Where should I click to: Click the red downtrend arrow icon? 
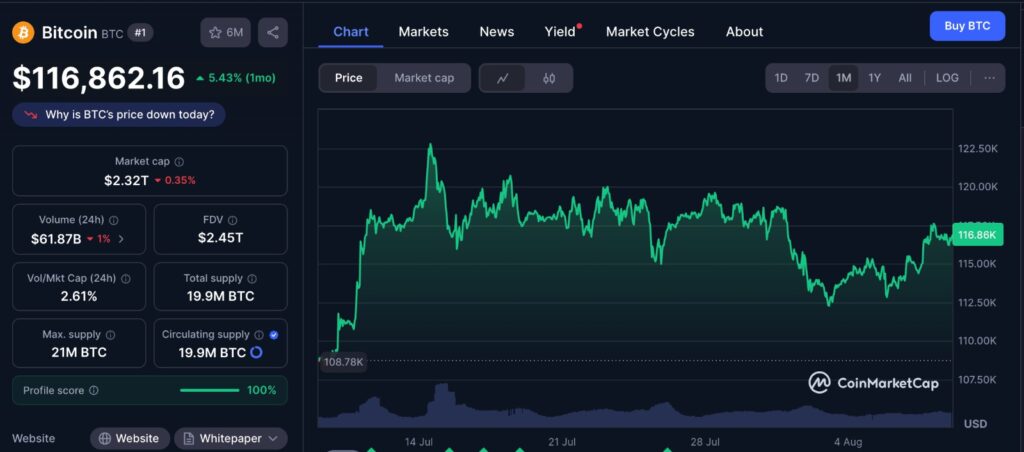[31, 115]
